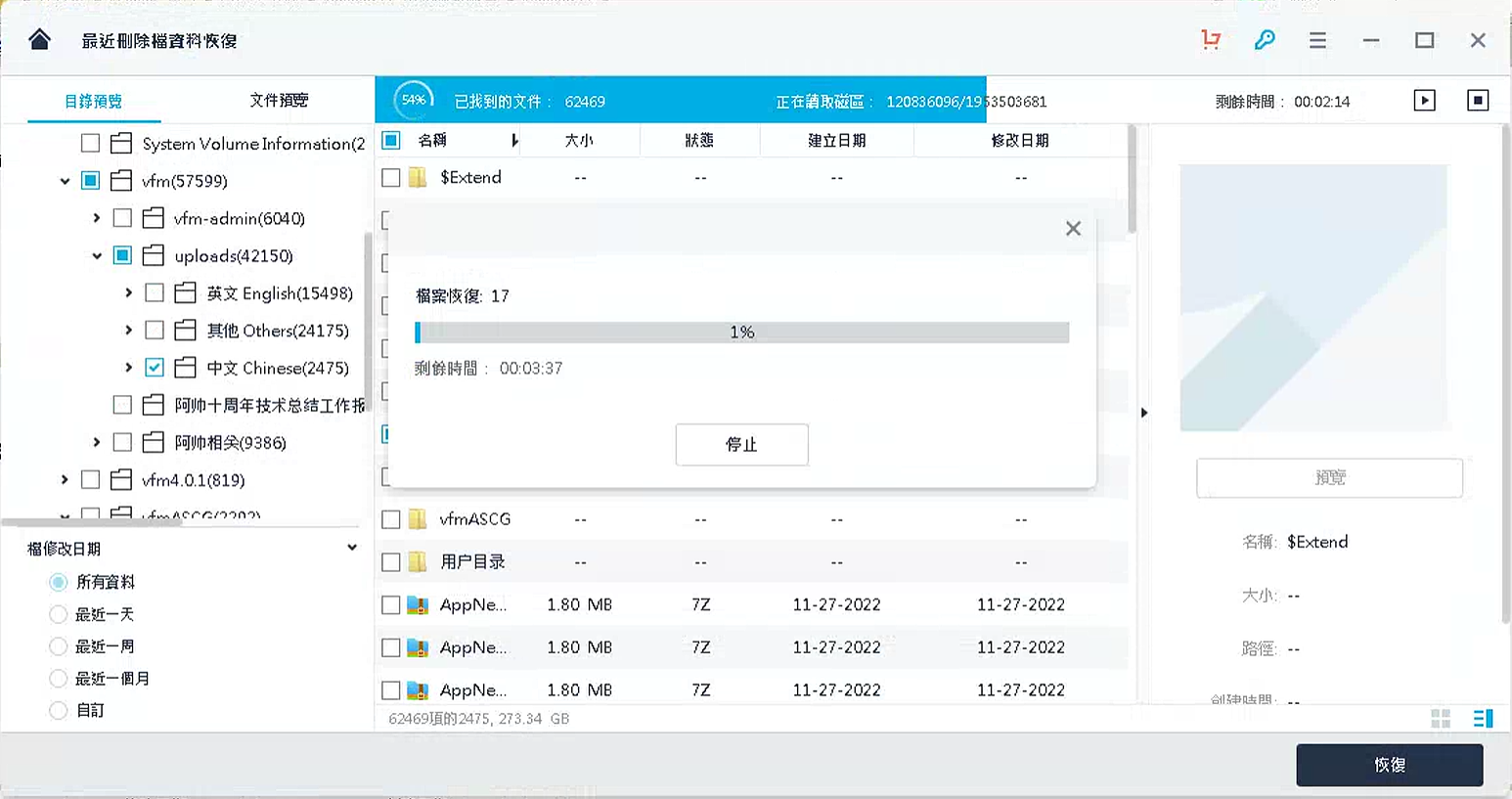Open the hamburger menu in title bar
Image resolution: width=1512 pixels, height=799 pixels.
tap(1317, 40)
